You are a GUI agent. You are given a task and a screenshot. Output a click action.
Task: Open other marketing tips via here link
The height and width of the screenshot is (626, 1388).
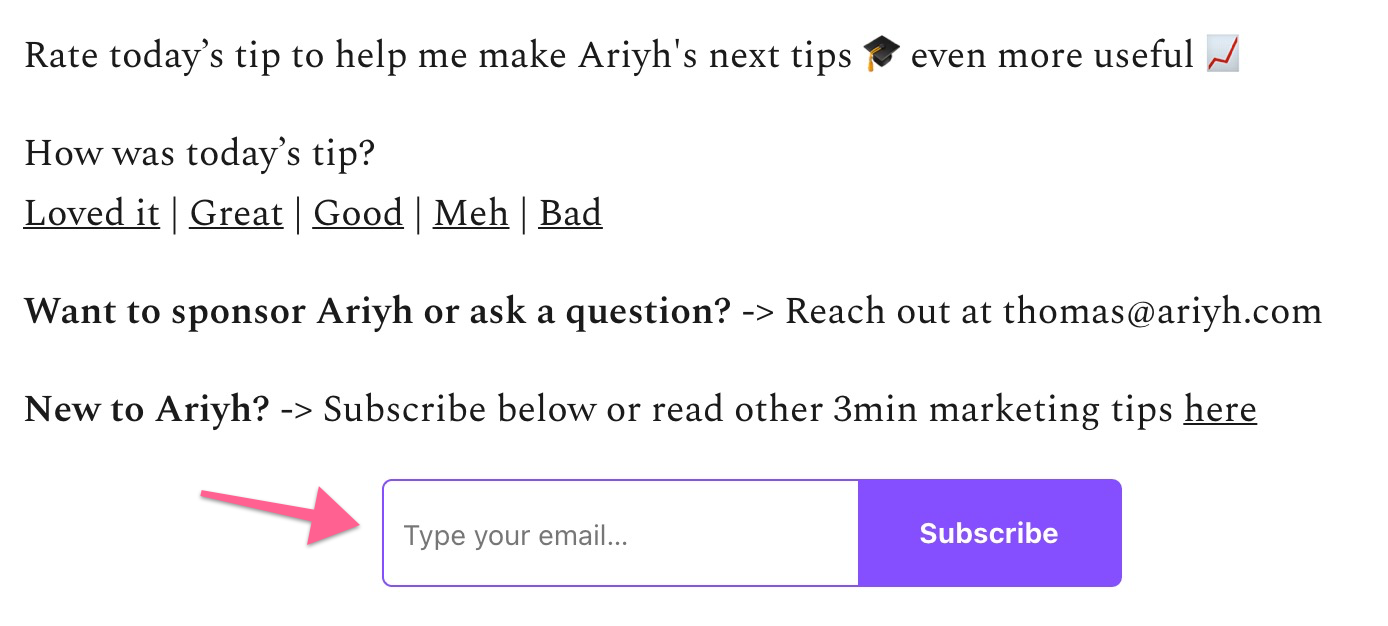point(1220,409)
